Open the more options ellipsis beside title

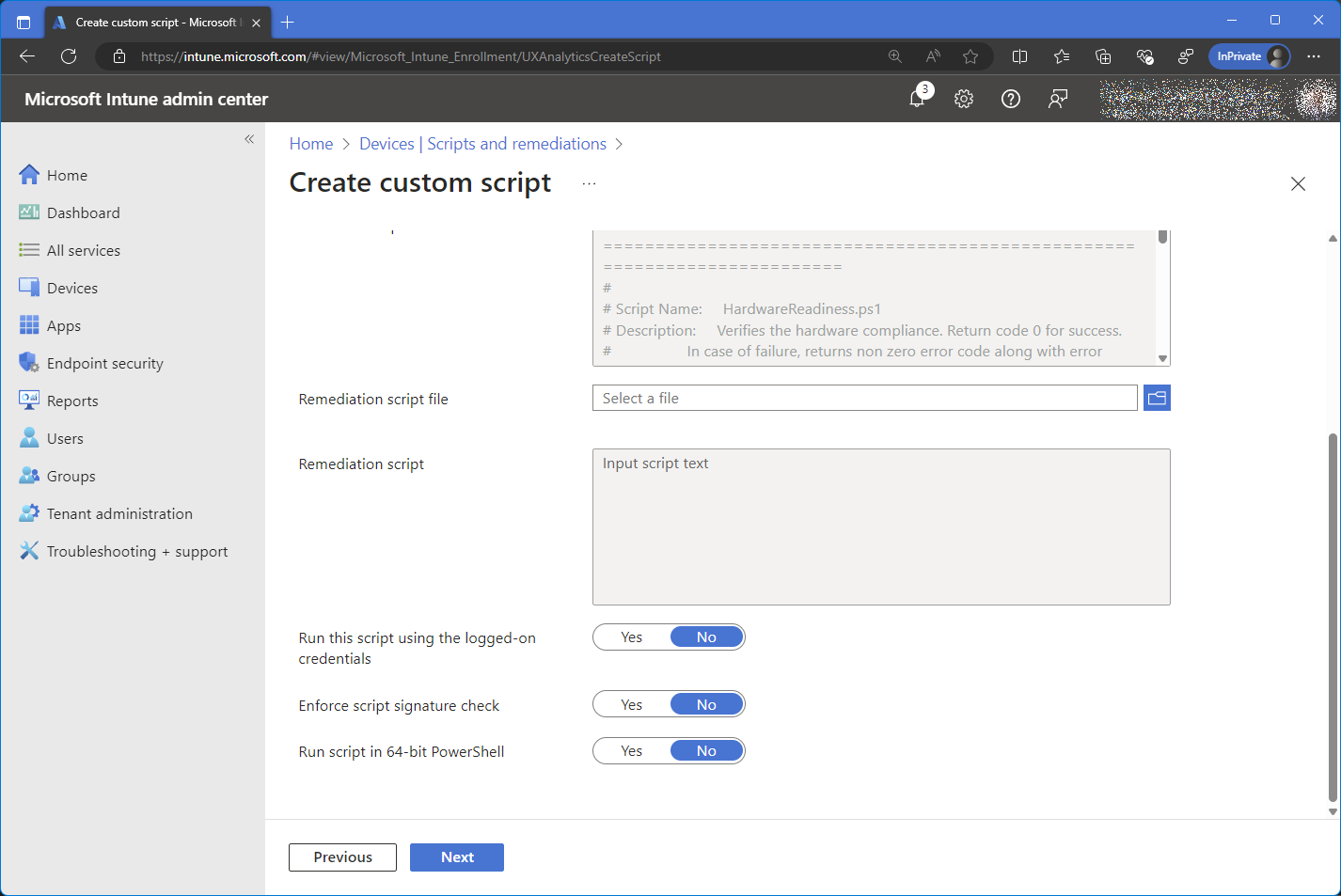click(589, 183)
